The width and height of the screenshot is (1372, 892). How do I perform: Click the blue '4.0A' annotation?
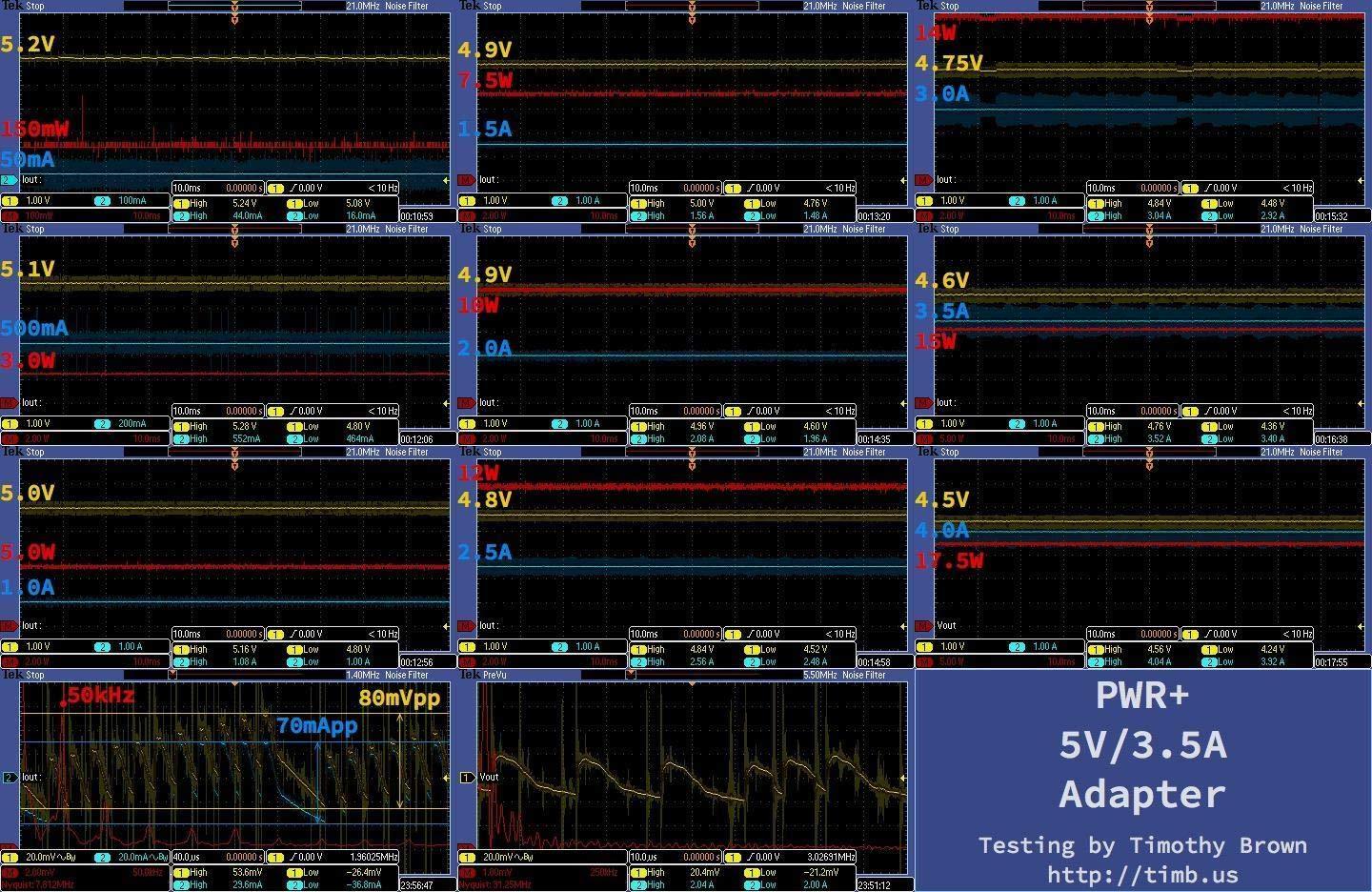point(941,530)
